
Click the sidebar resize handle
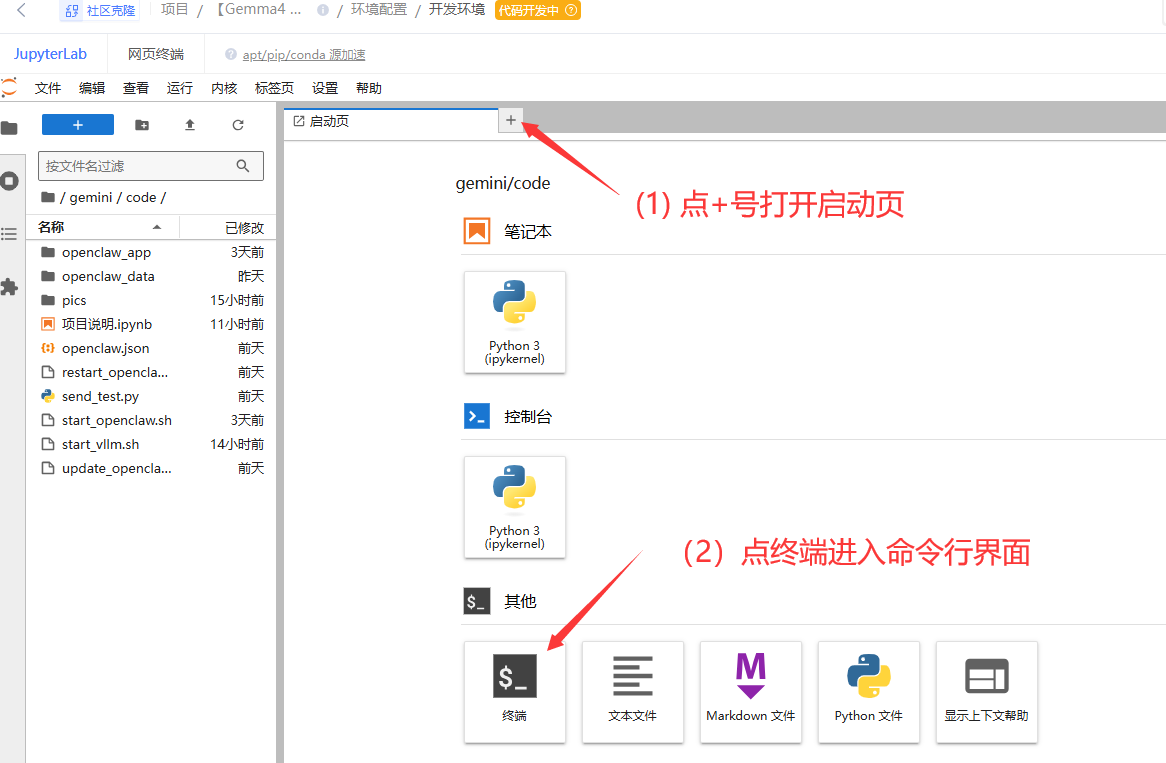point(280,431)
